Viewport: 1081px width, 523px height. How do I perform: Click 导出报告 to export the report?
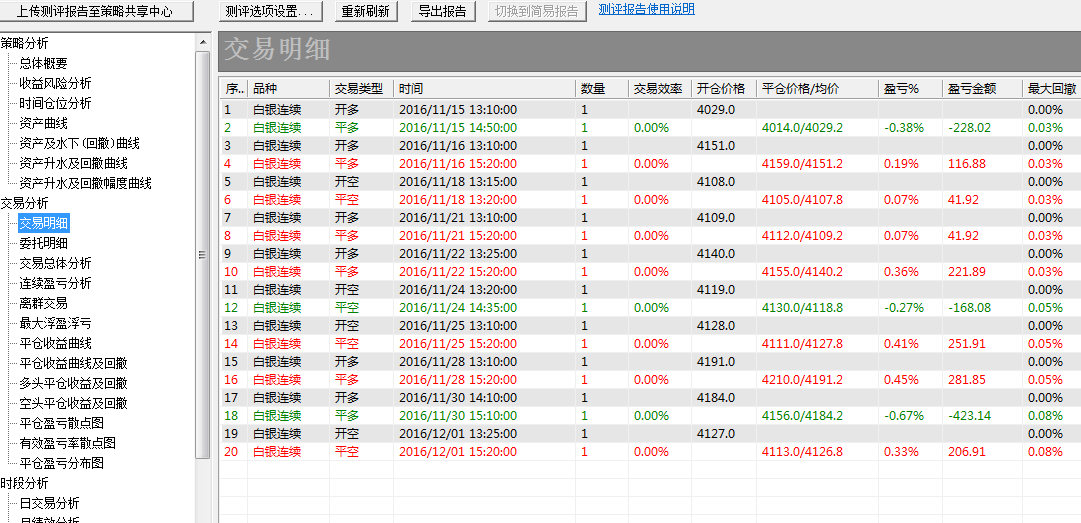[442, 11]
